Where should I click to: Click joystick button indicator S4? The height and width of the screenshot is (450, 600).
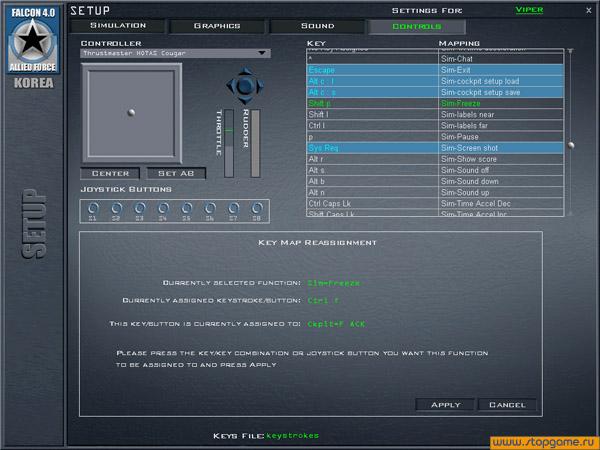point(163,208)
